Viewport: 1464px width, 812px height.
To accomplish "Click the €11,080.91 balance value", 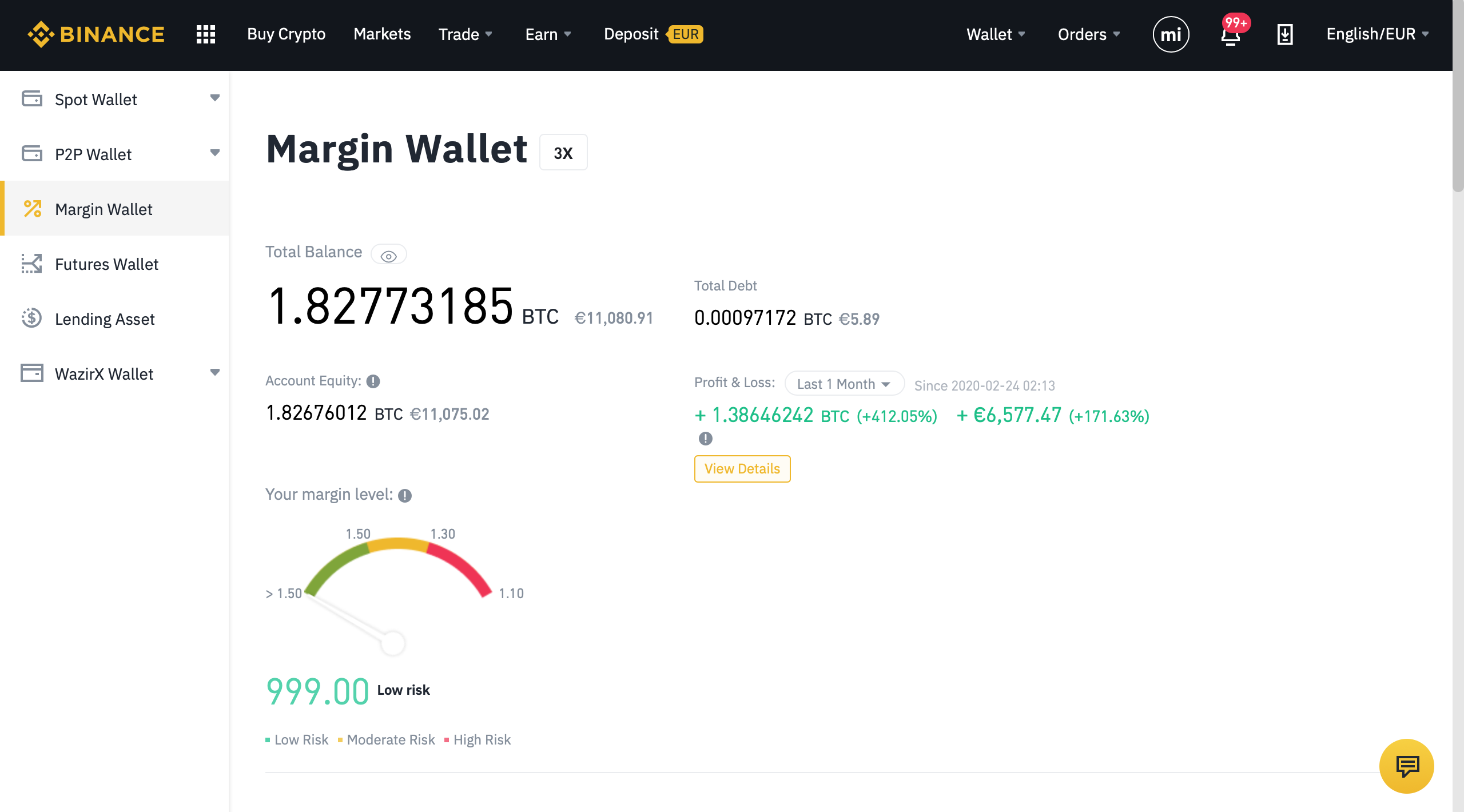I will (x=614, y=319).
